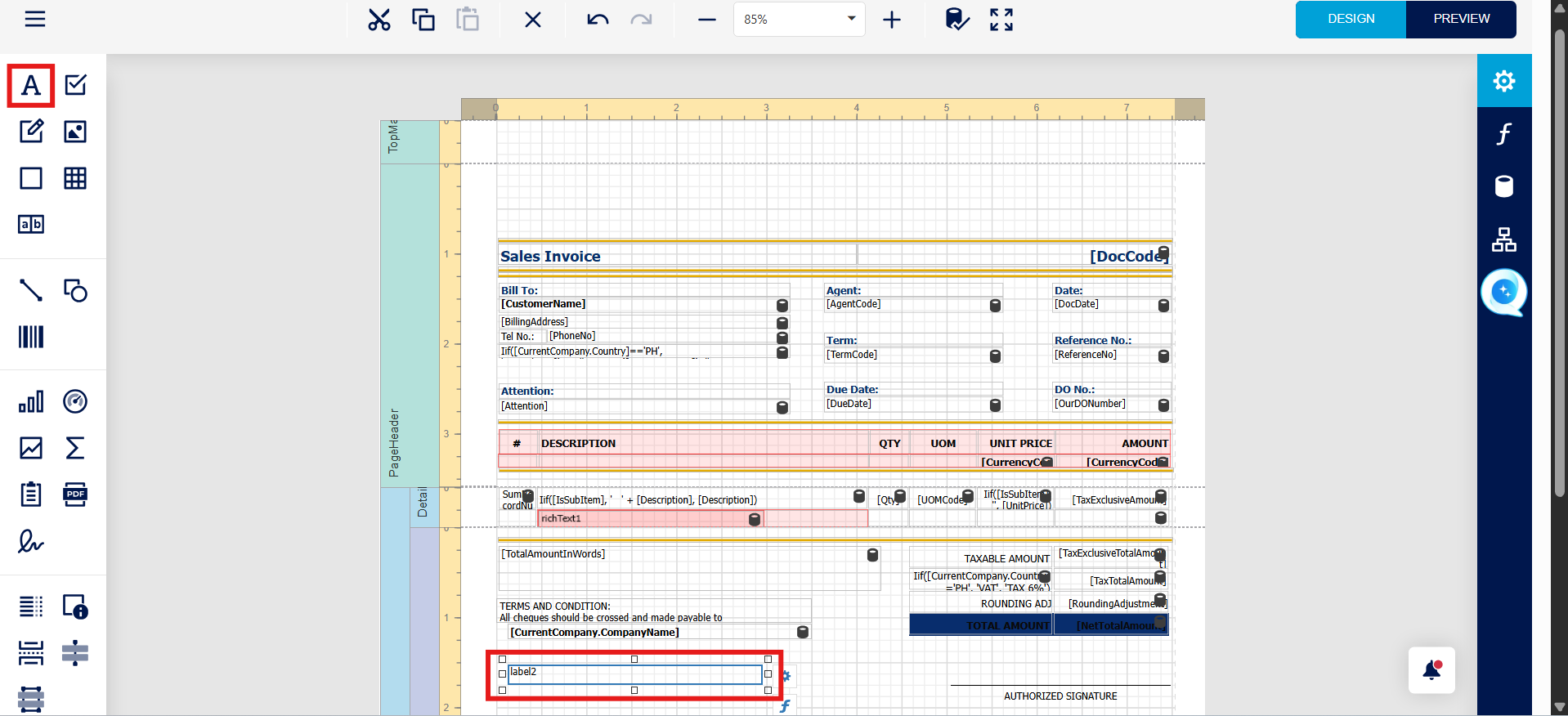Toggle full screen mode
Image resolution: width=1568 pixels, height=716 pixels.
[1001, 20]
